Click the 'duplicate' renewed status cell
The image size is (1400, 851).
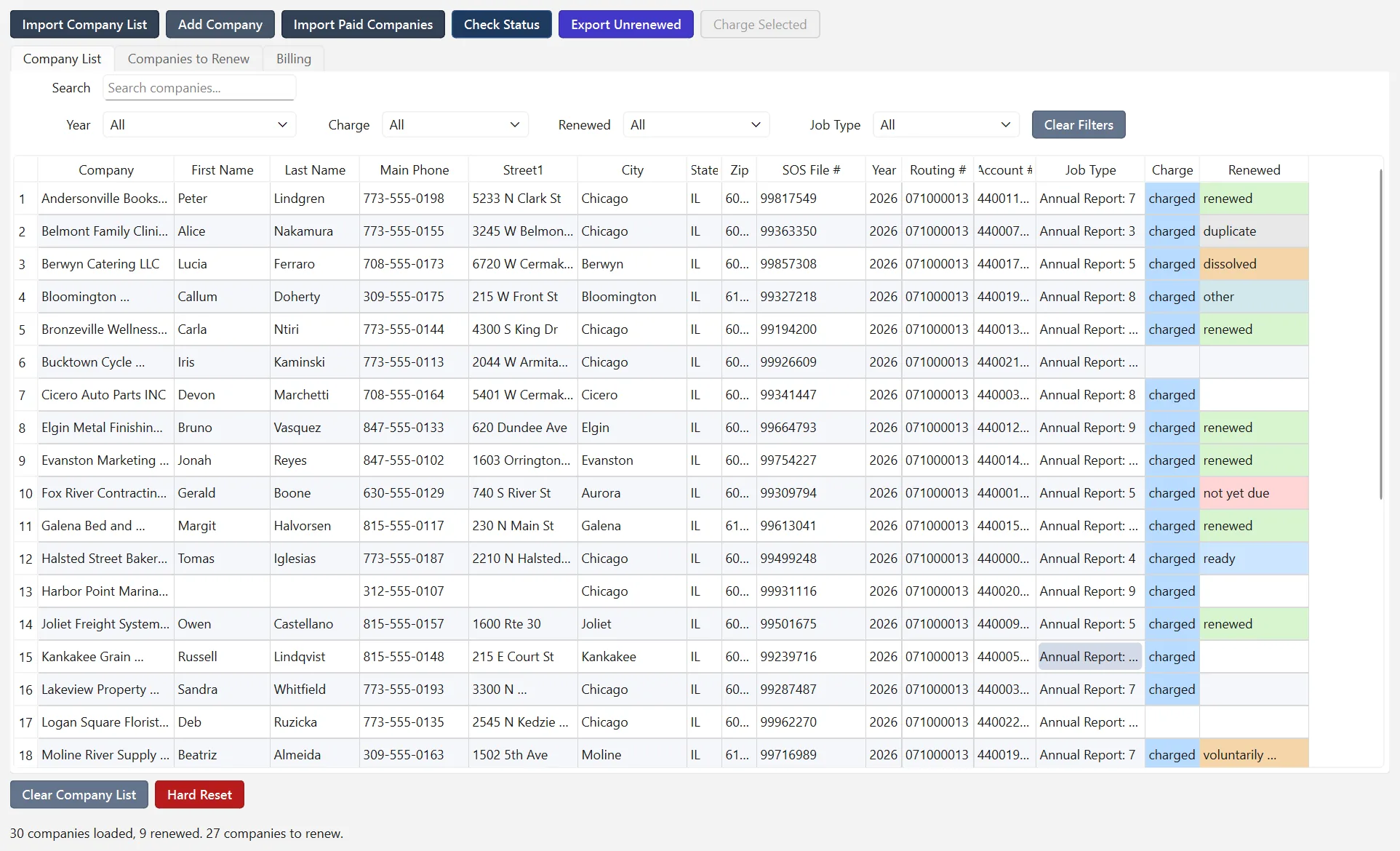pos(1254,231)
